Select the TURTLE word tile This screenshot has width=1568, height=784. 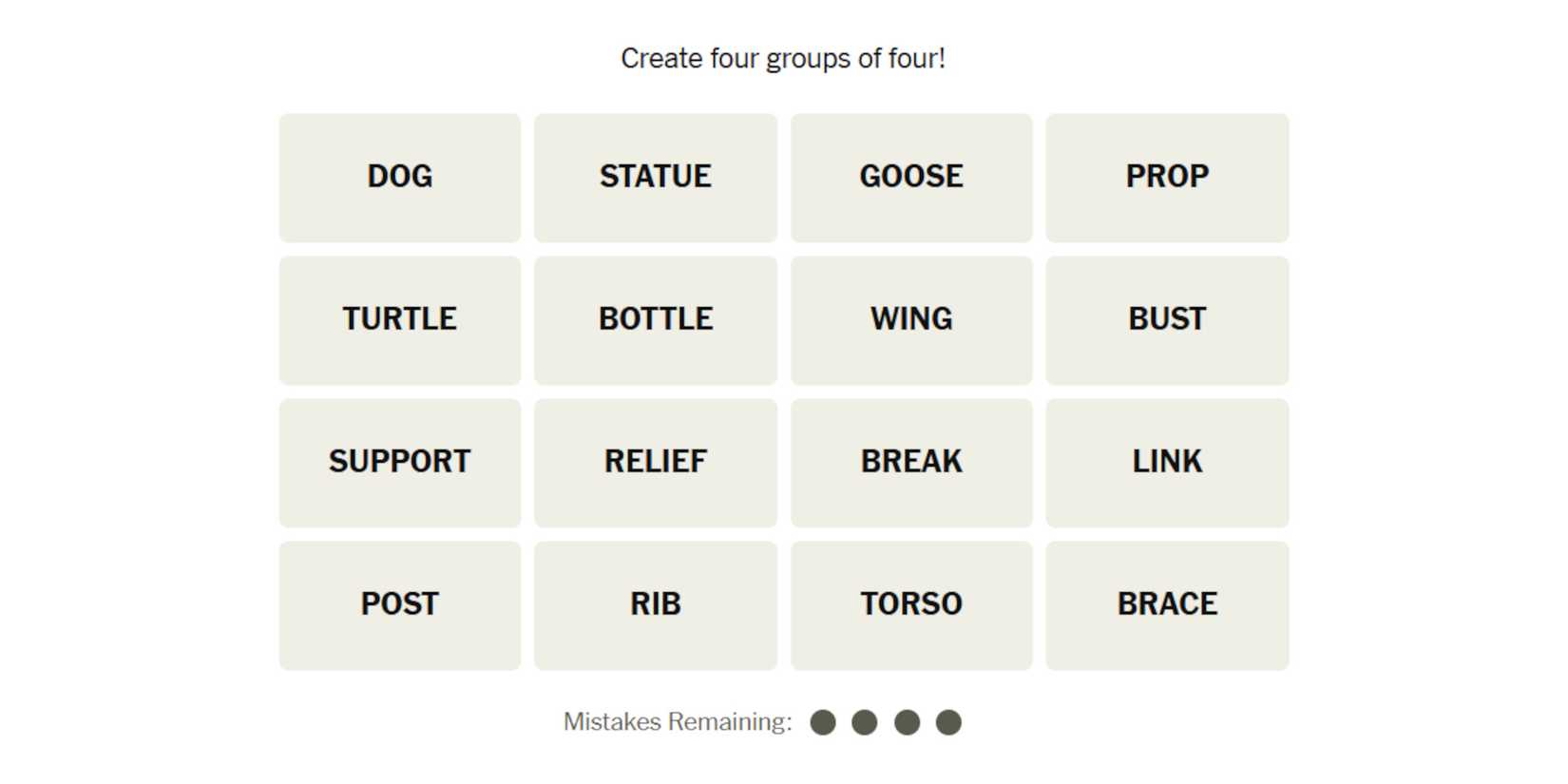pos(400,320)
